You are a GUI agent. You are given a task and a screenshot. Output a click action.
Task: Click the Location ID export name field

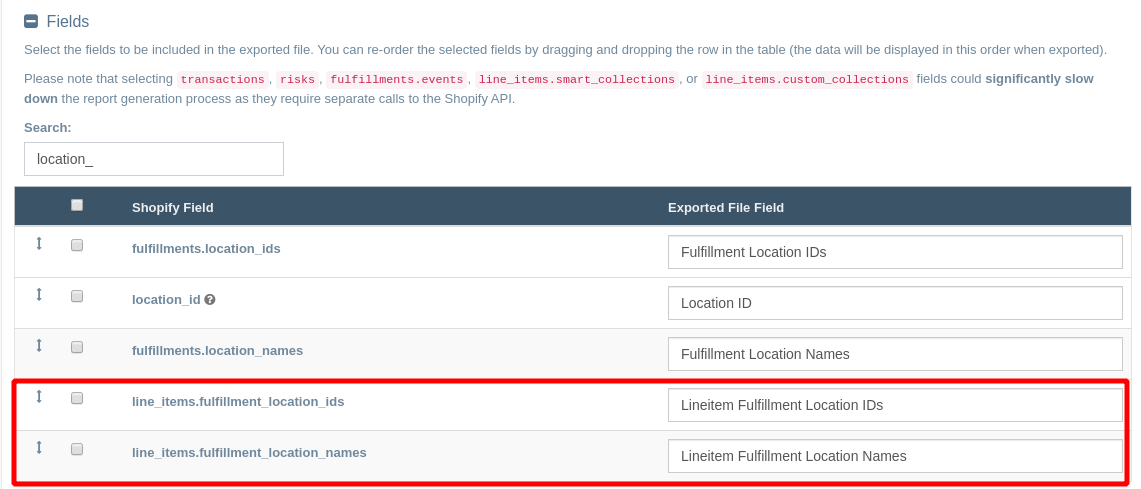895,303
